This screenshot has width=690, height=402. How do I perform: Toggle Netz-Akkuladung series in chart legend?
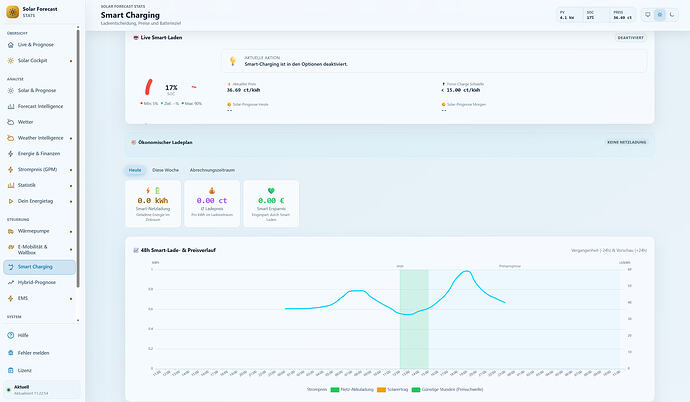point(352,390)
